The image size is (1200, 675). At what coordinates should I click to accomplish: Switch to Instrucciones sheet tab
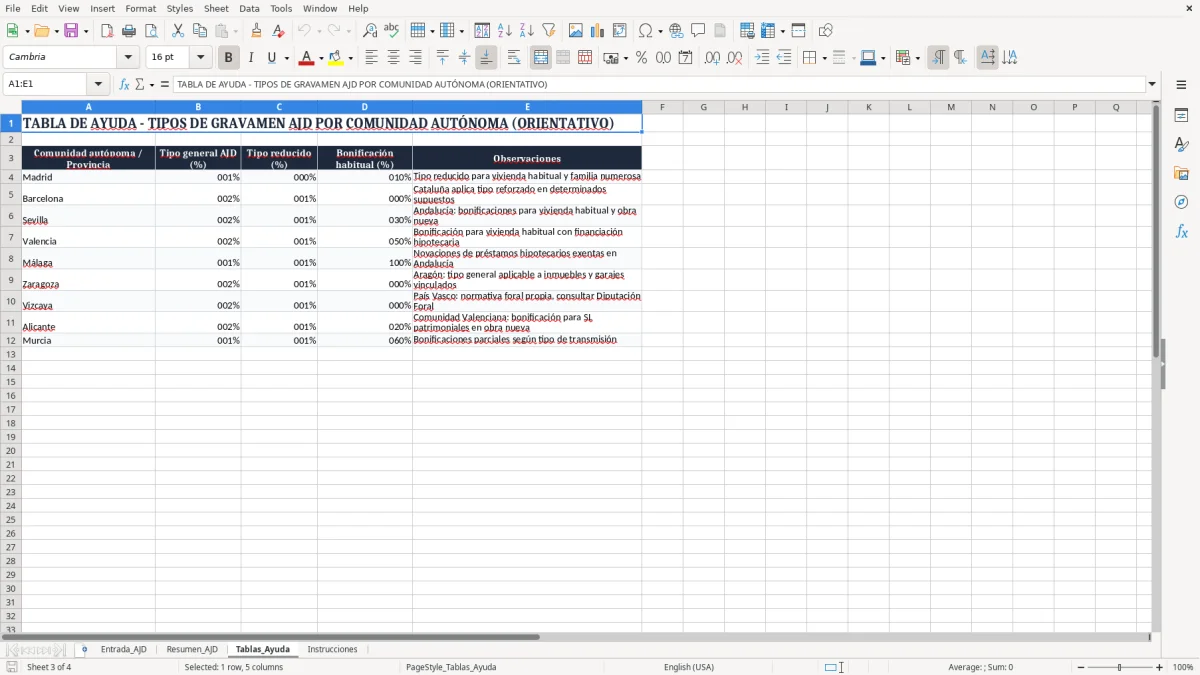[x=332, y=649]
